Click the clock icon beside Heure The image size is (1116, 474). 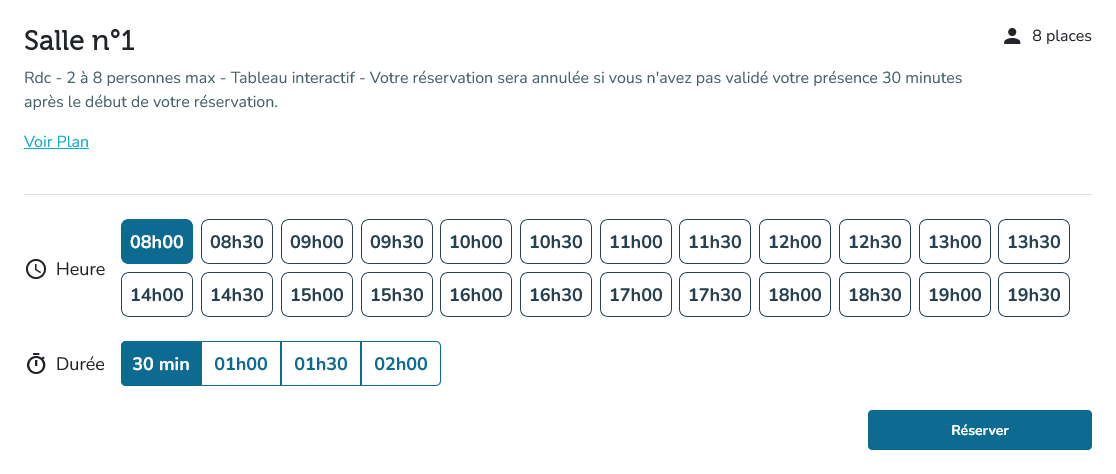[x=36, y=269]
